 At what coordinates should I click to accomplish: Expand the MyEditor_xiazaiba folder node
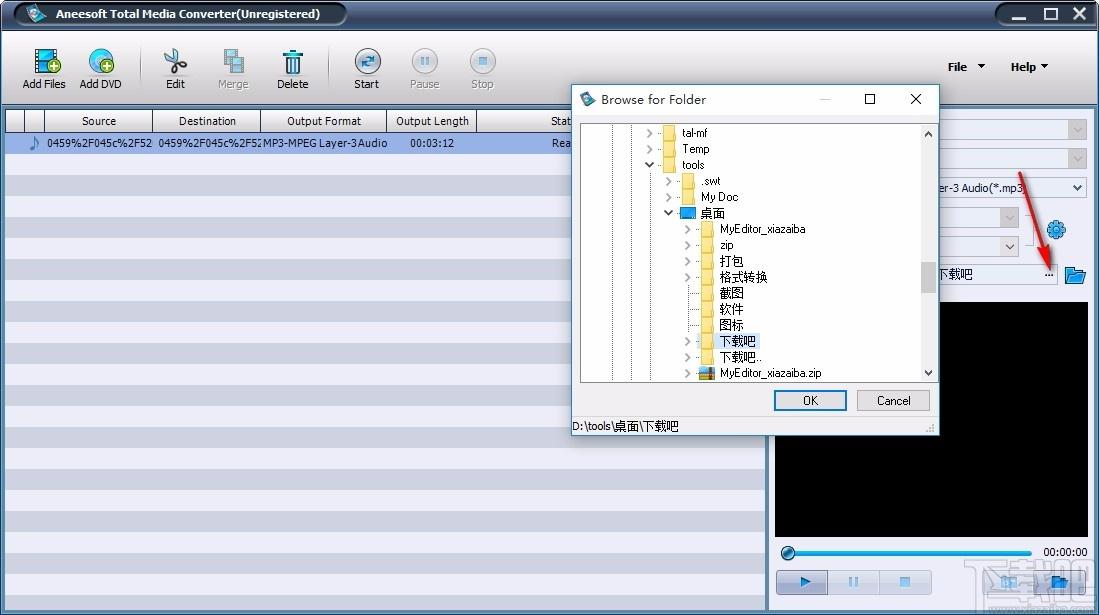(x=688, y=229)
